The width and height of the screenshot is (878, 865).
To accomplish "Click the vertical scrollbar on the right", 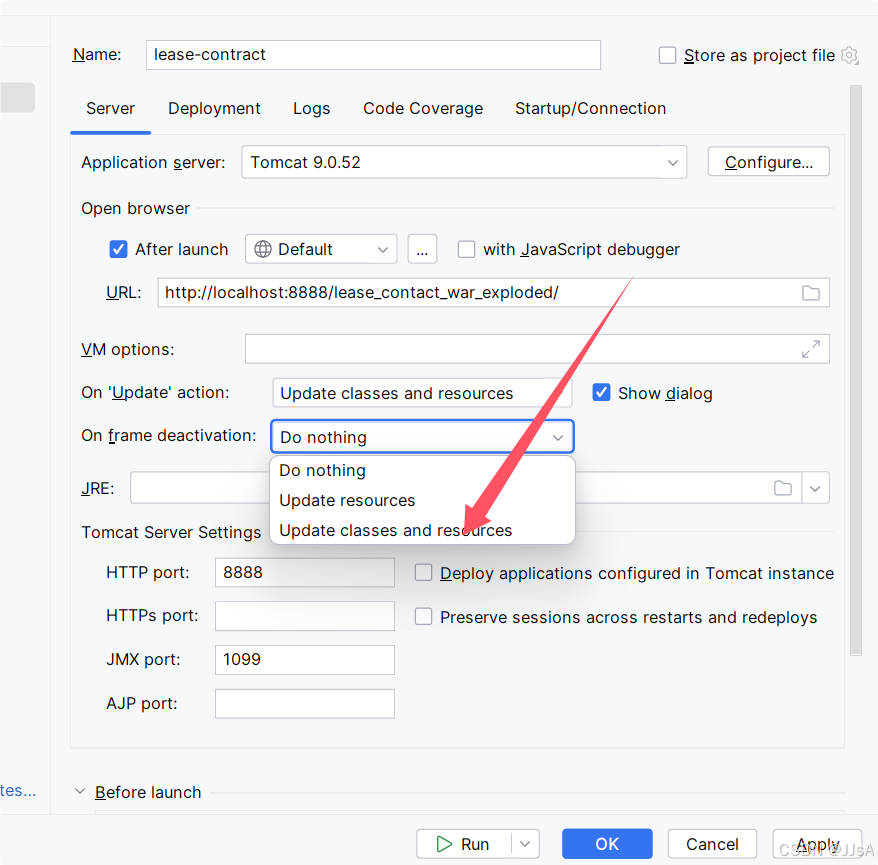I will tap(856, 370).
